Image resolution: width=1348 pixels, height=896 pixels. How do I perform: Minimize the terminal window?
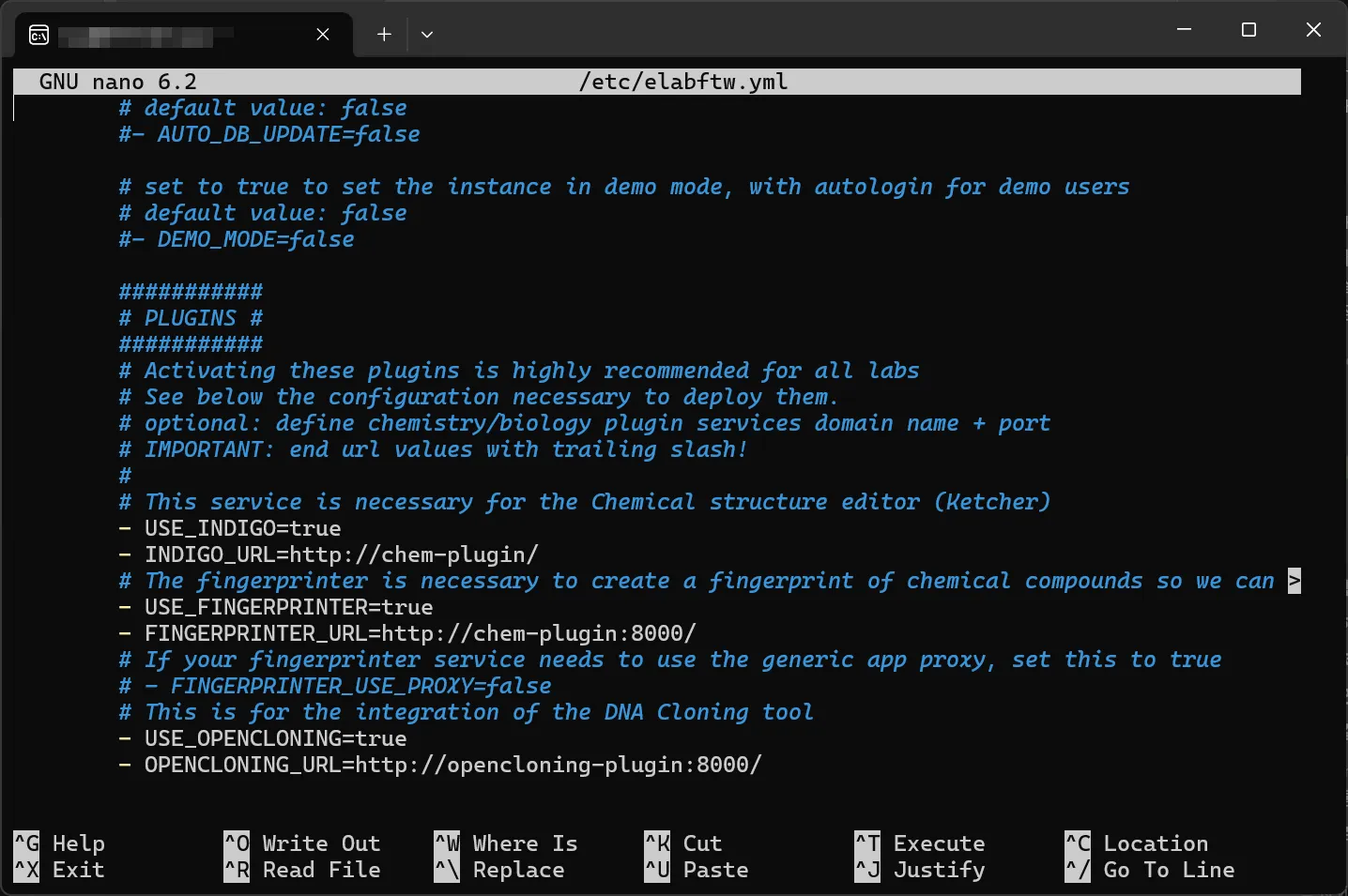coord(1184,30)
